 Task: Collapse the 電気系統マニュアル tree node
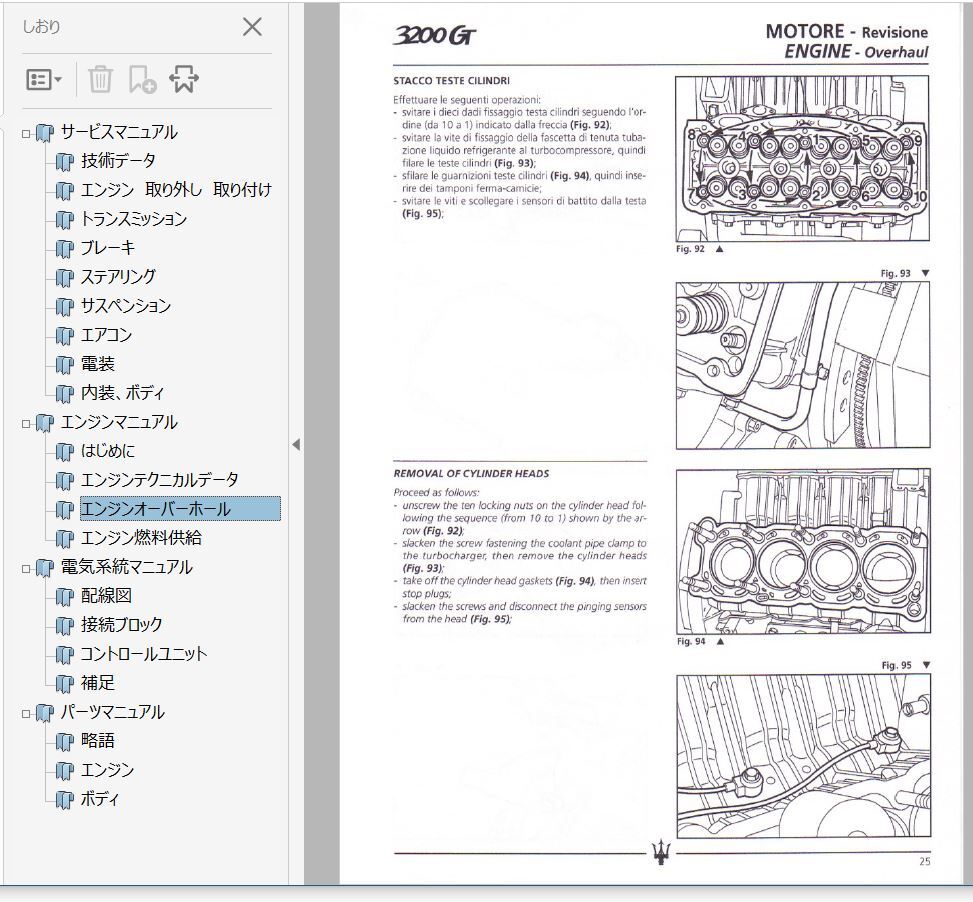(26, 568)
